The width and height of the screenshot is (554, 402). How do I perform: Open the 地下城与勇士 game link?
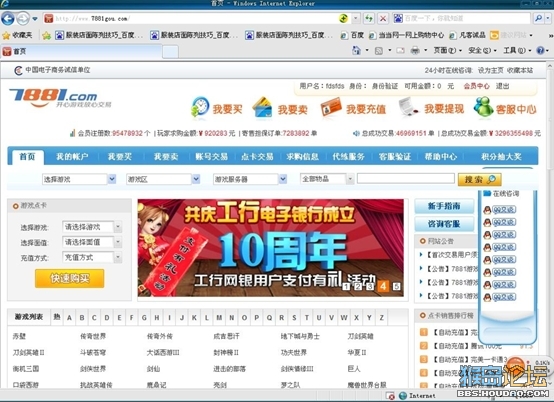pyautogui.click(x=300, y=336)
